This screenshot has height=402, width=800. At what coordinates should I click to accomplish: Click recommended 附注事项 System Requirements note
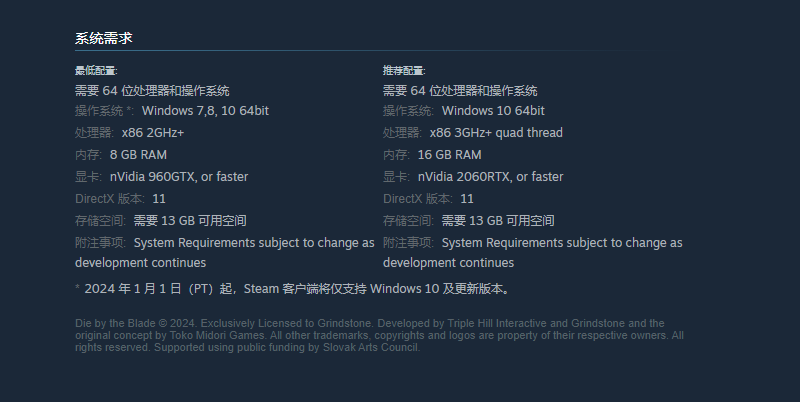pos(533,253)
